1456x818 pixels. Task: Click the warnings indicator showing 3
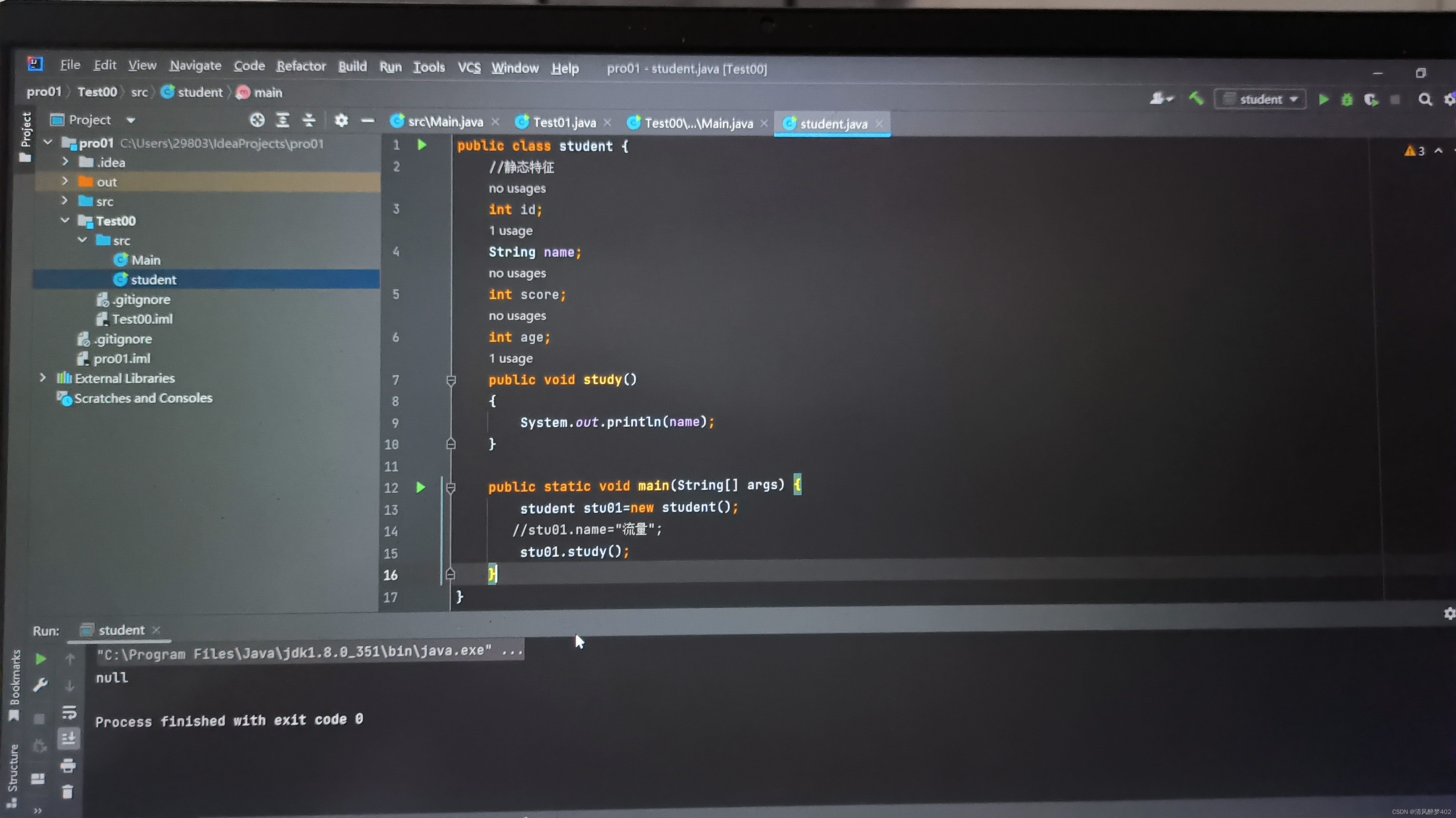(x=1414, y=151)
